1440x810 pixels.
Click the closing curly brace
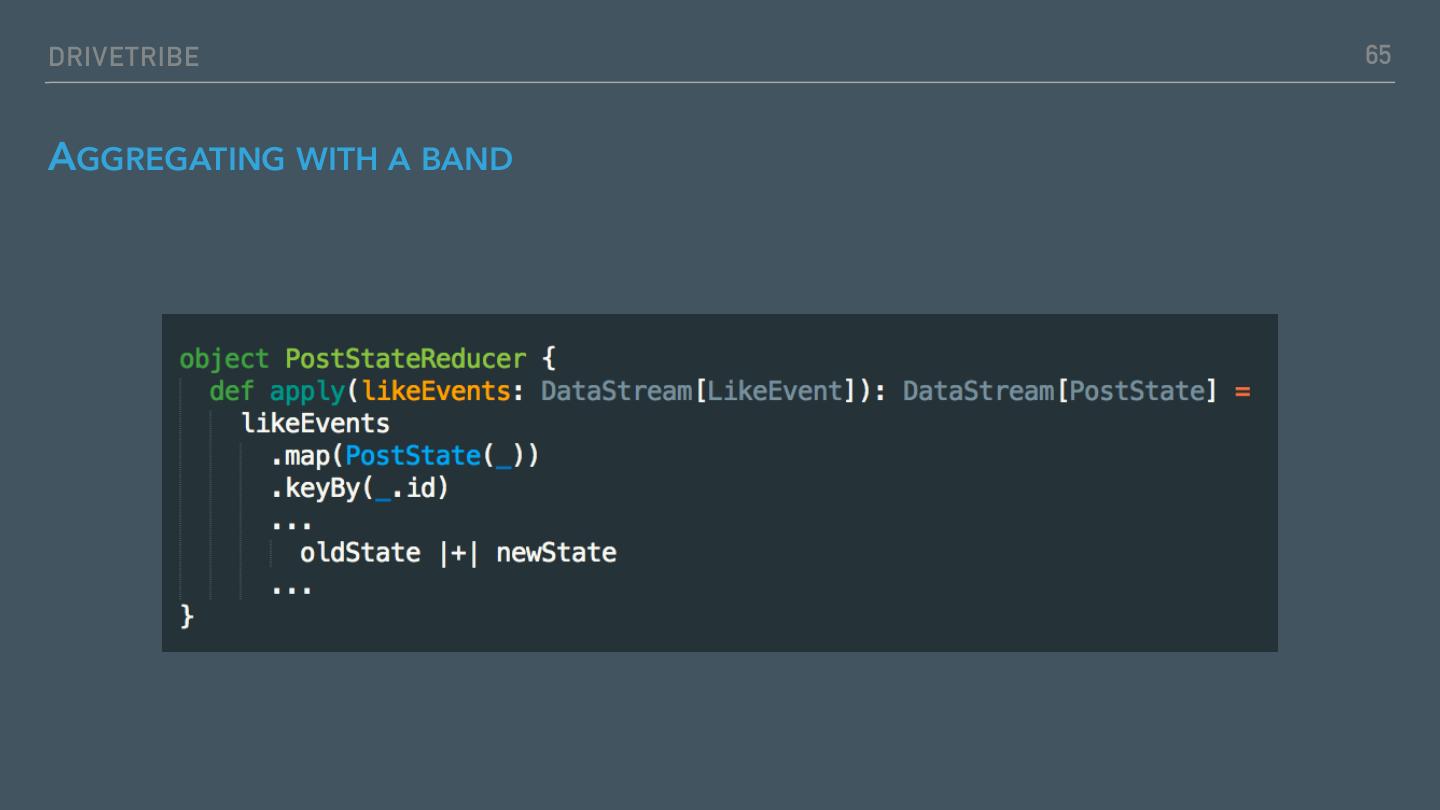(x=187, y=617)
